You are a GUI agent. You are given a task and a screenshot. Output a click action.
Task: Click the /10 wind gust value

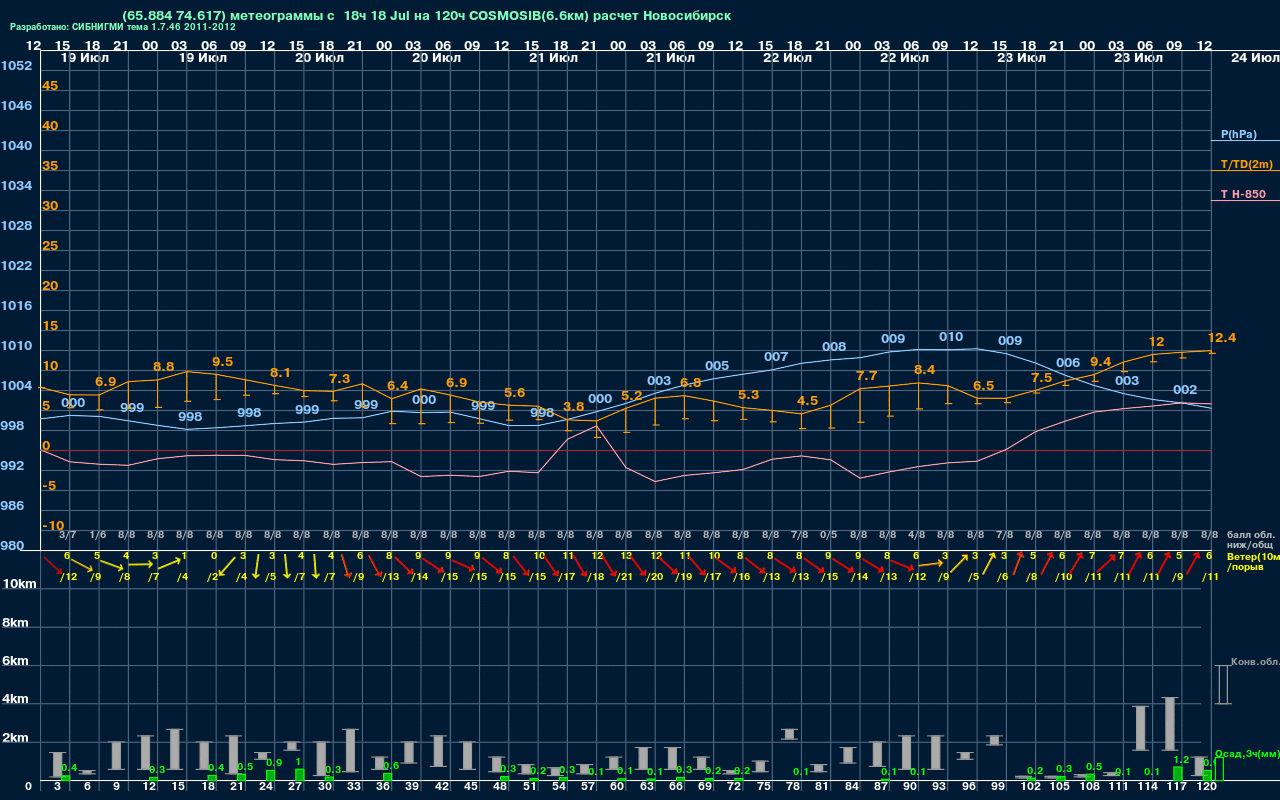(1063, 577)
